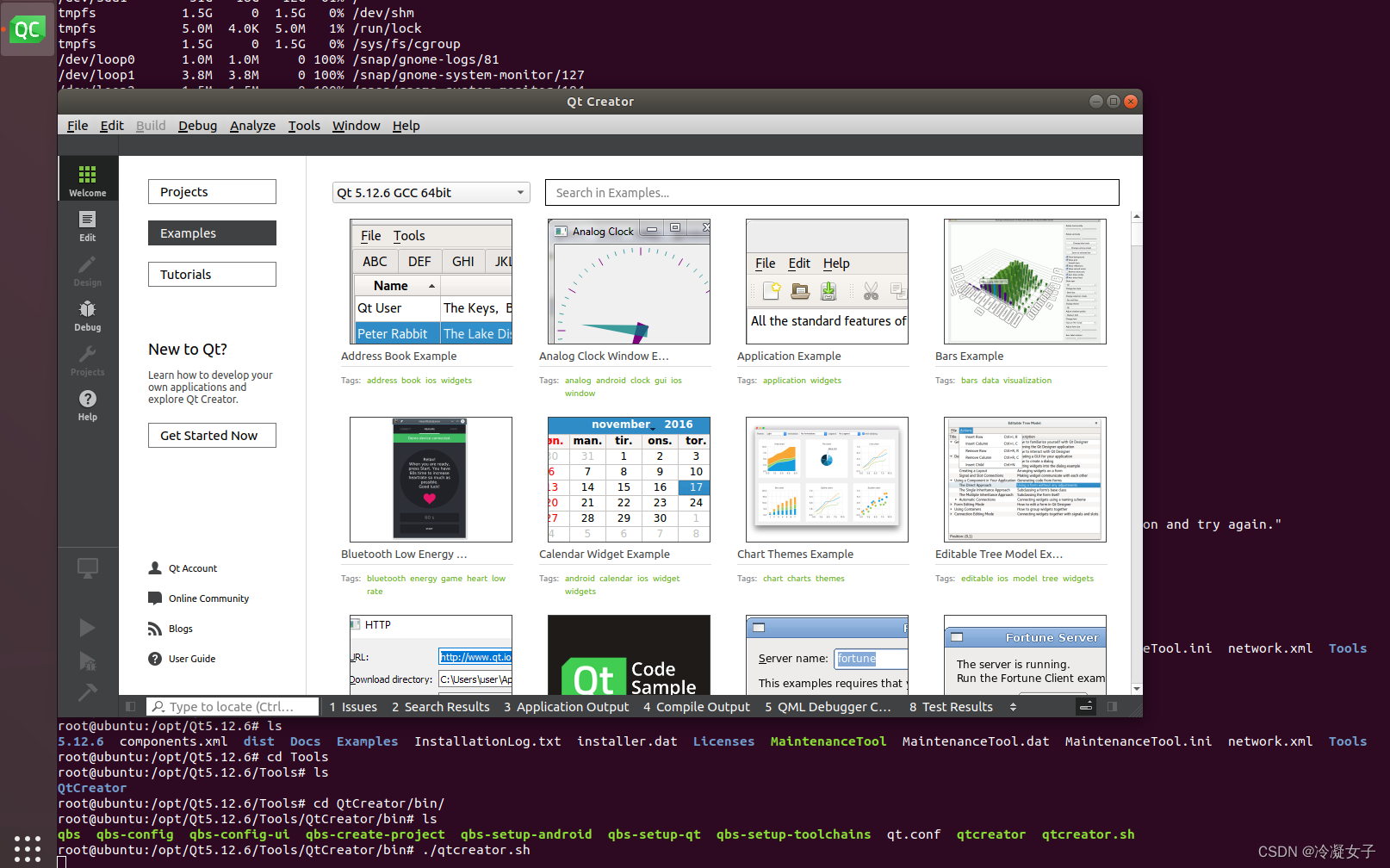Open the File menu
The image size is (1390, 868).
pyautogui.click(x=78, y=126)
